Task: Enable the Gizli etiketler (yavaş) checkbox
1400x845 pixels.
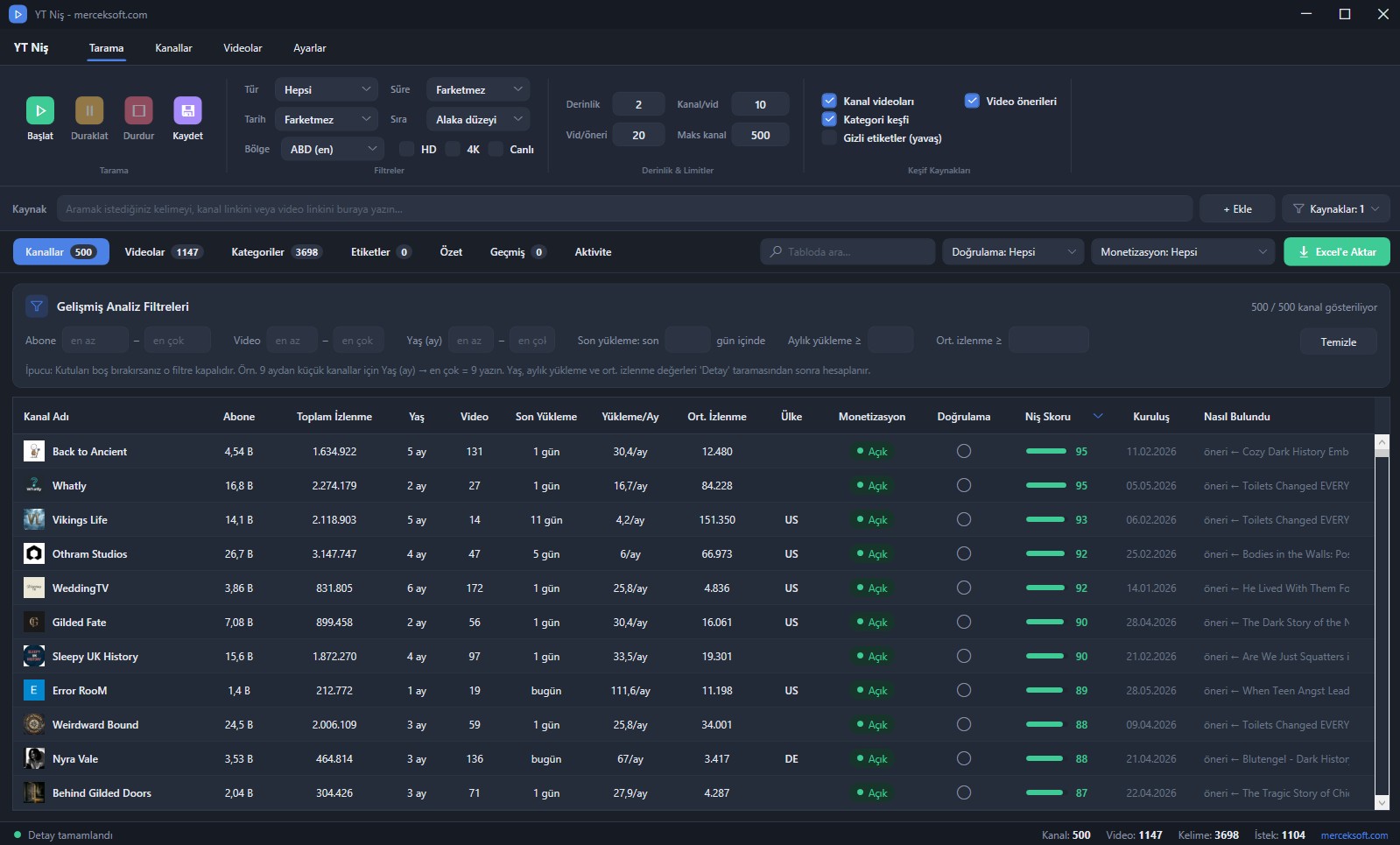Action: (x=829, y=137)
